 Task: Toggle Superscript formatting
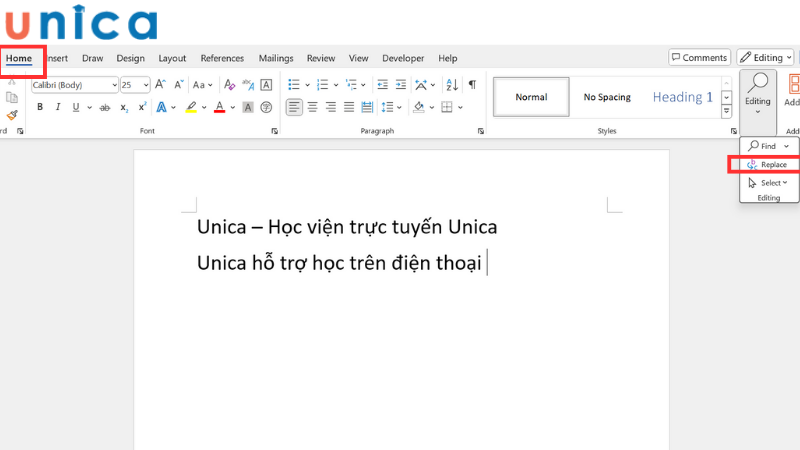pyautogui.click(x=142, y=107)
